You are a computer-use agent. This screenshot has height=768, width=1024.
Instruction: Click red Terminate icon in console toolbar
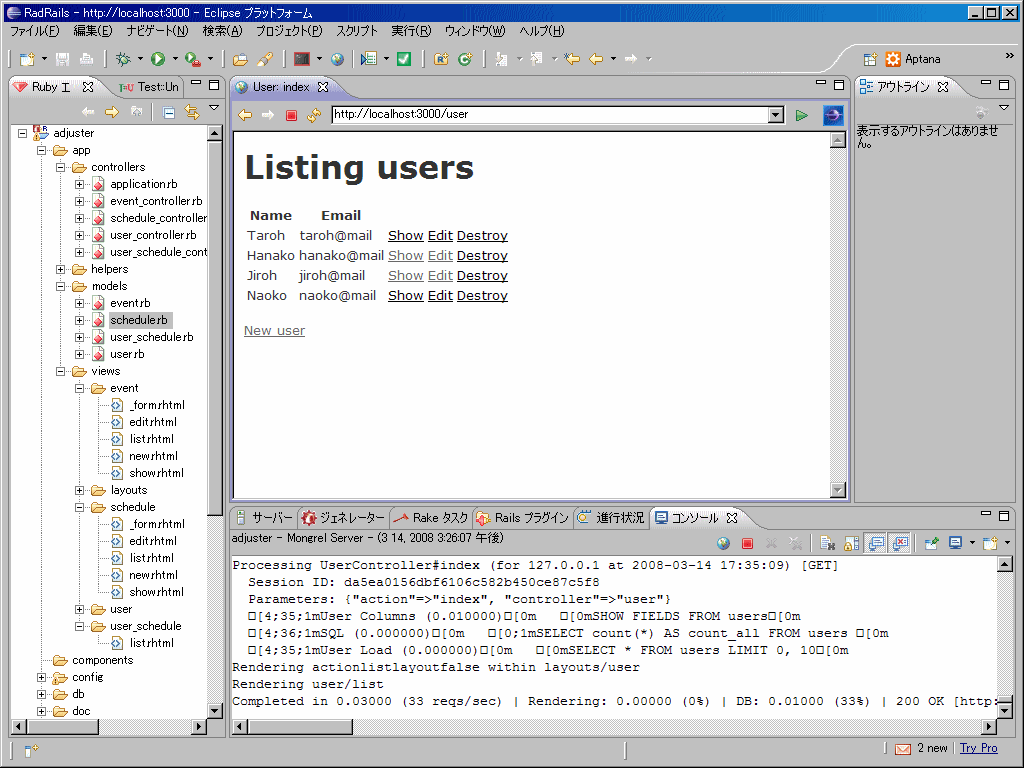coord(748,543)
